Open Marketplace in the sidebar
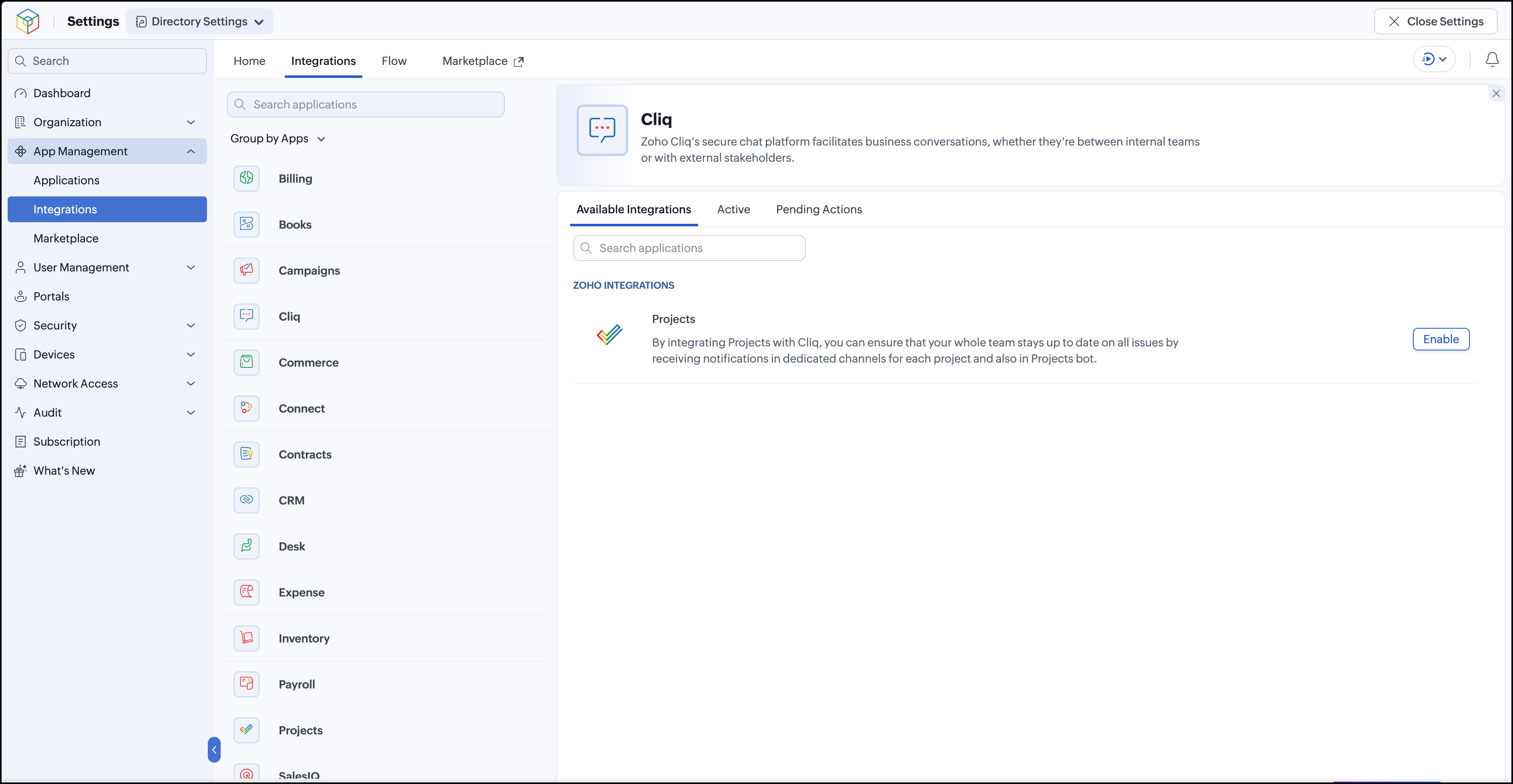Image resolution: width=1513 pixels, height=784 pixels. coord(107,238)
